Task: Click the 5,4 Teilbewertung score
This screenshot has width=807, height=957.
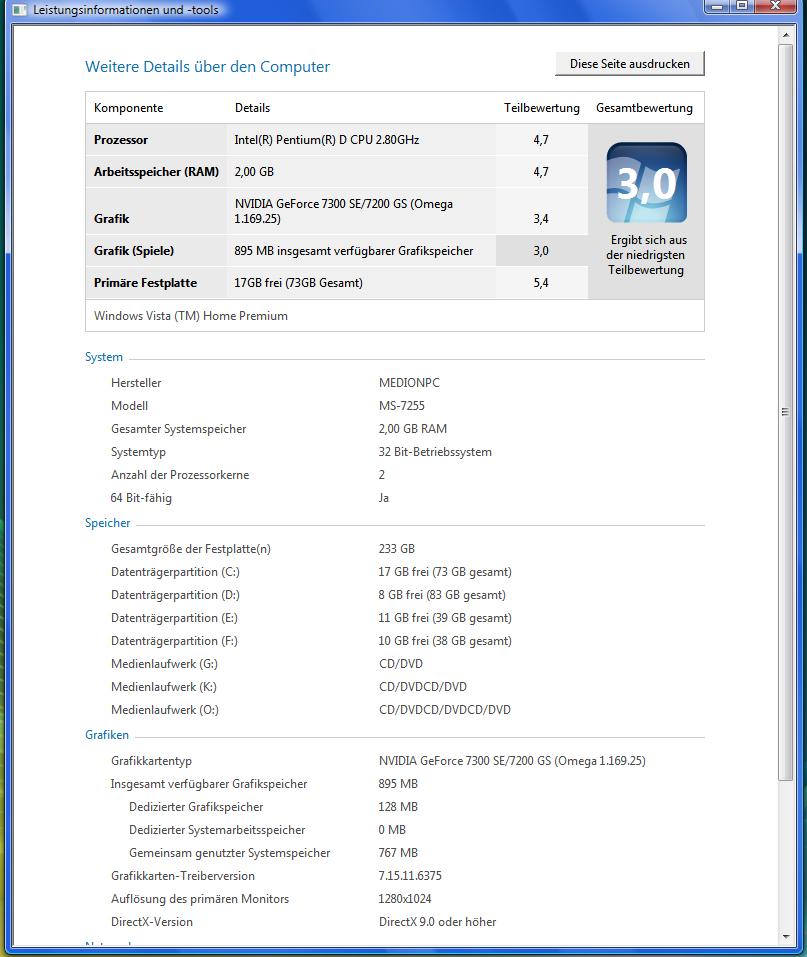Action: (541, 283)
